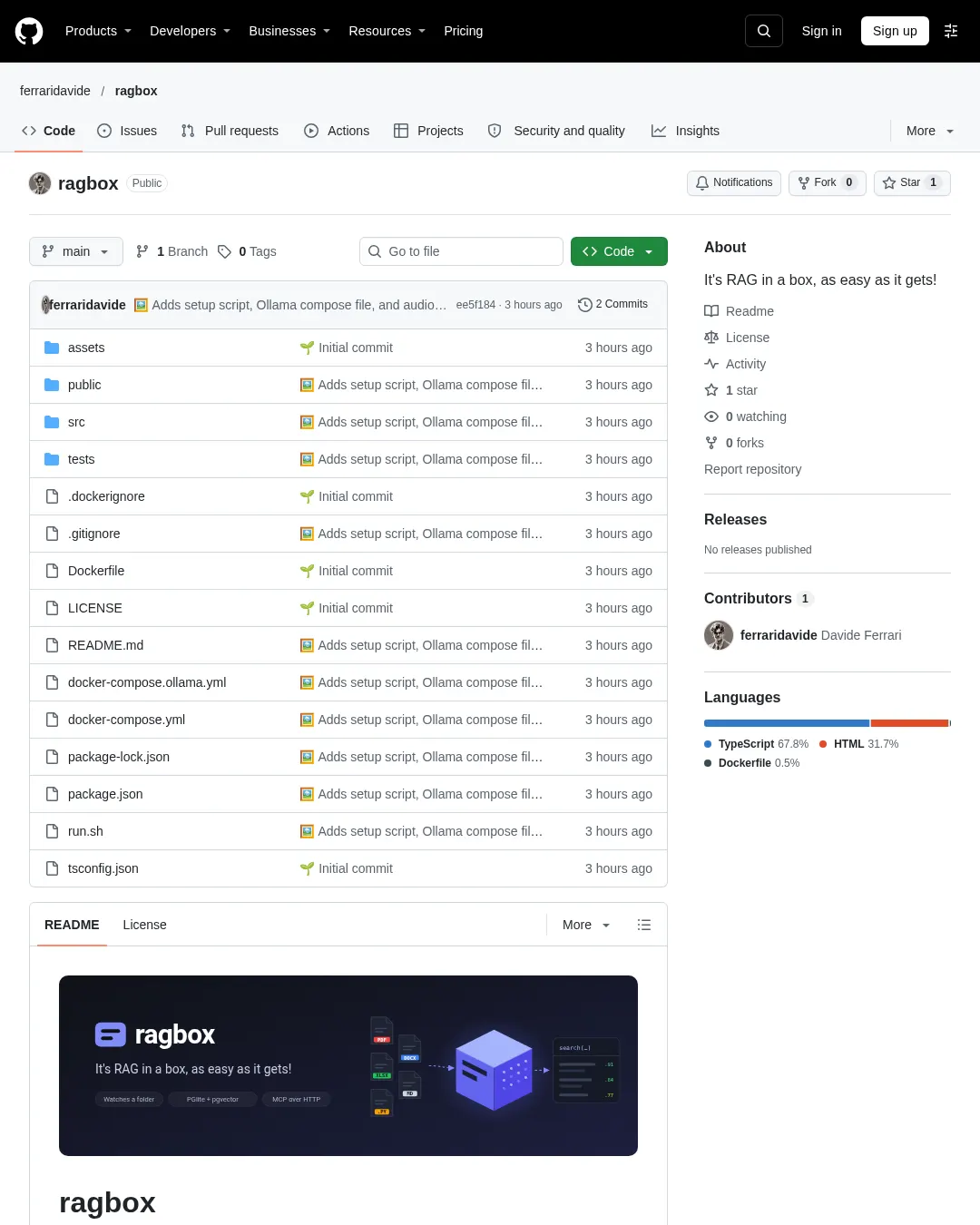
Task: Click the commit author avatar ferraridavide
Action: [x=46, y=305]
